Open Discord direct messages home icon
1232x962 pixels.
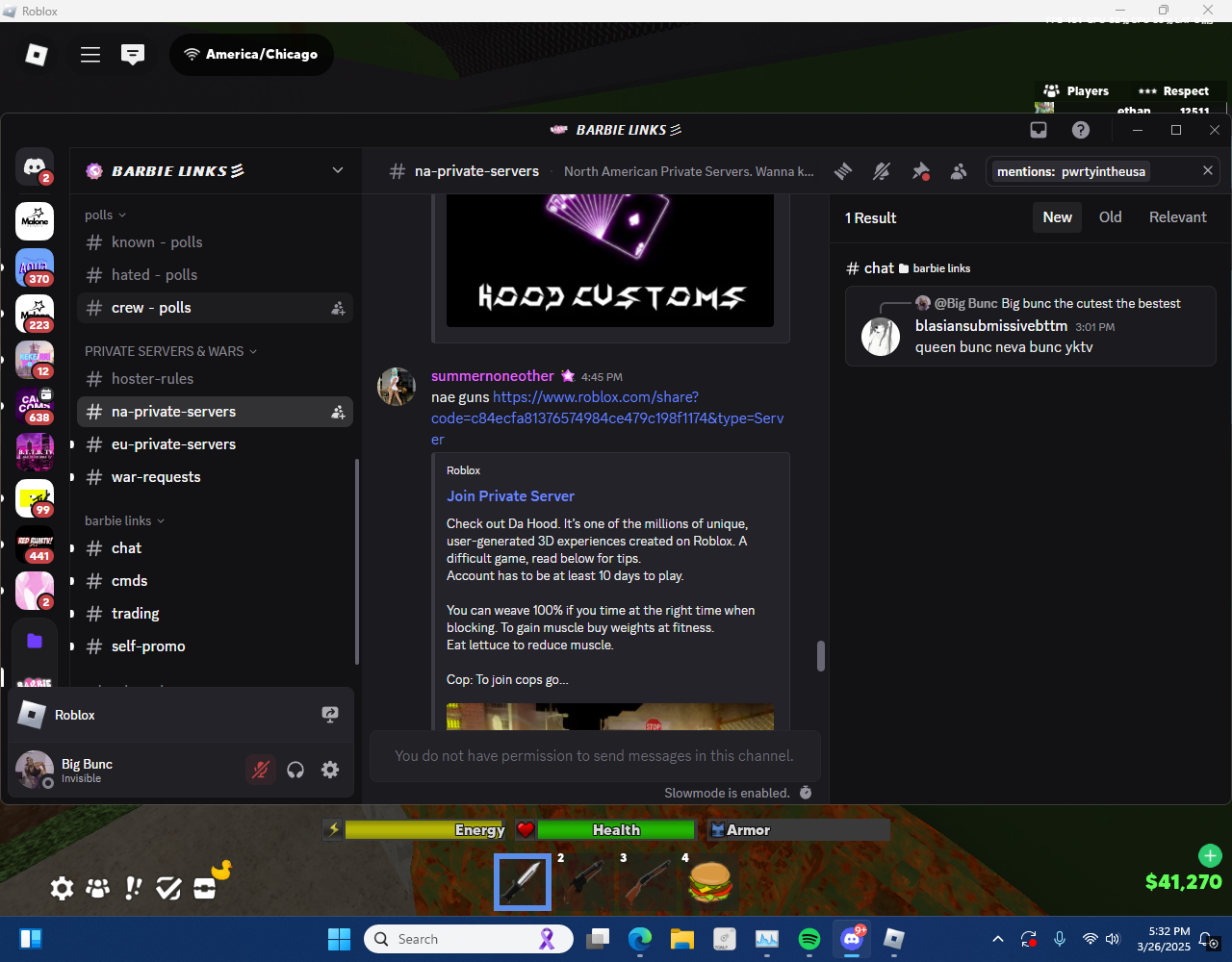coord(35,166)
